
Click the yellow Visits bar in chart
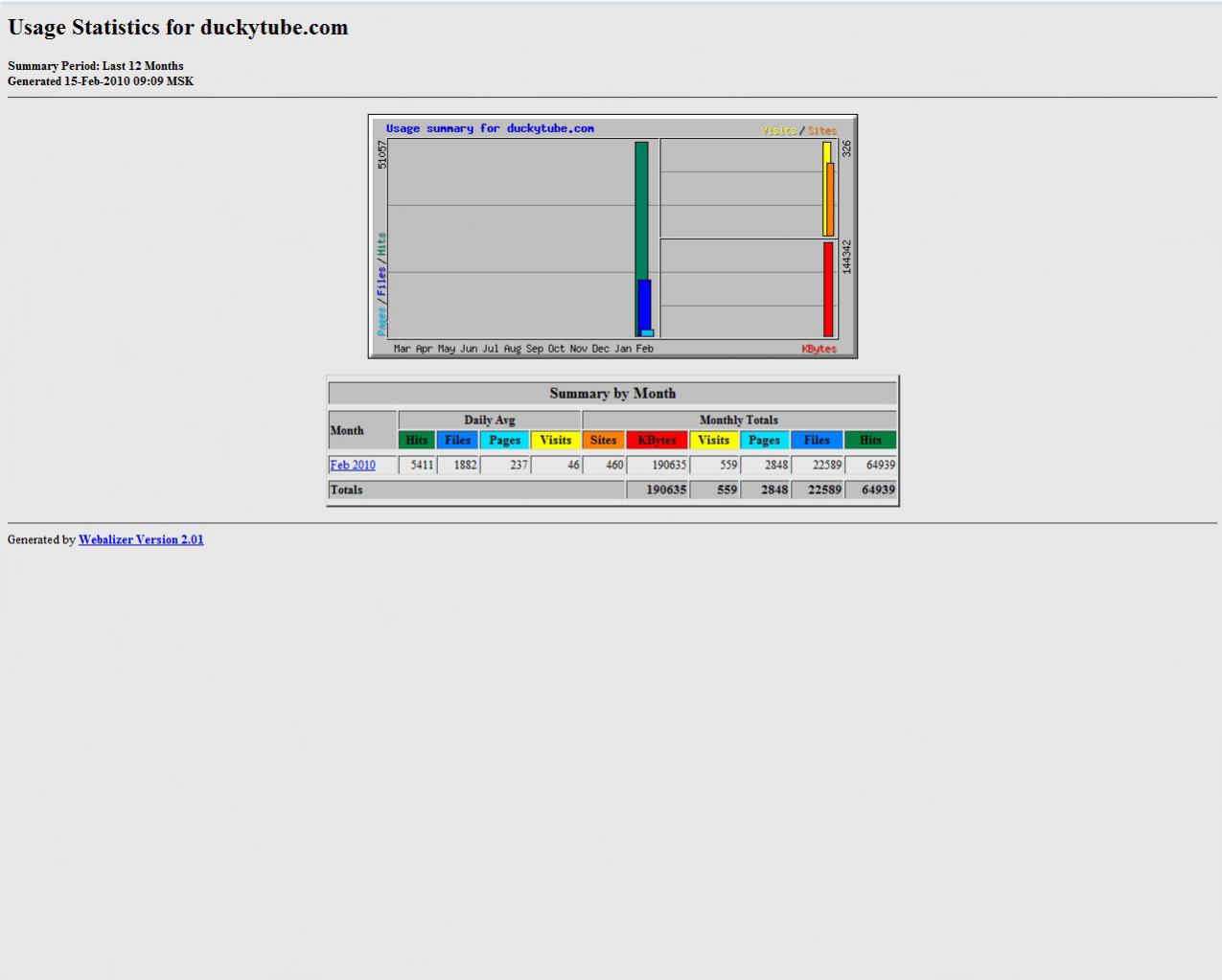coord(827,151)
